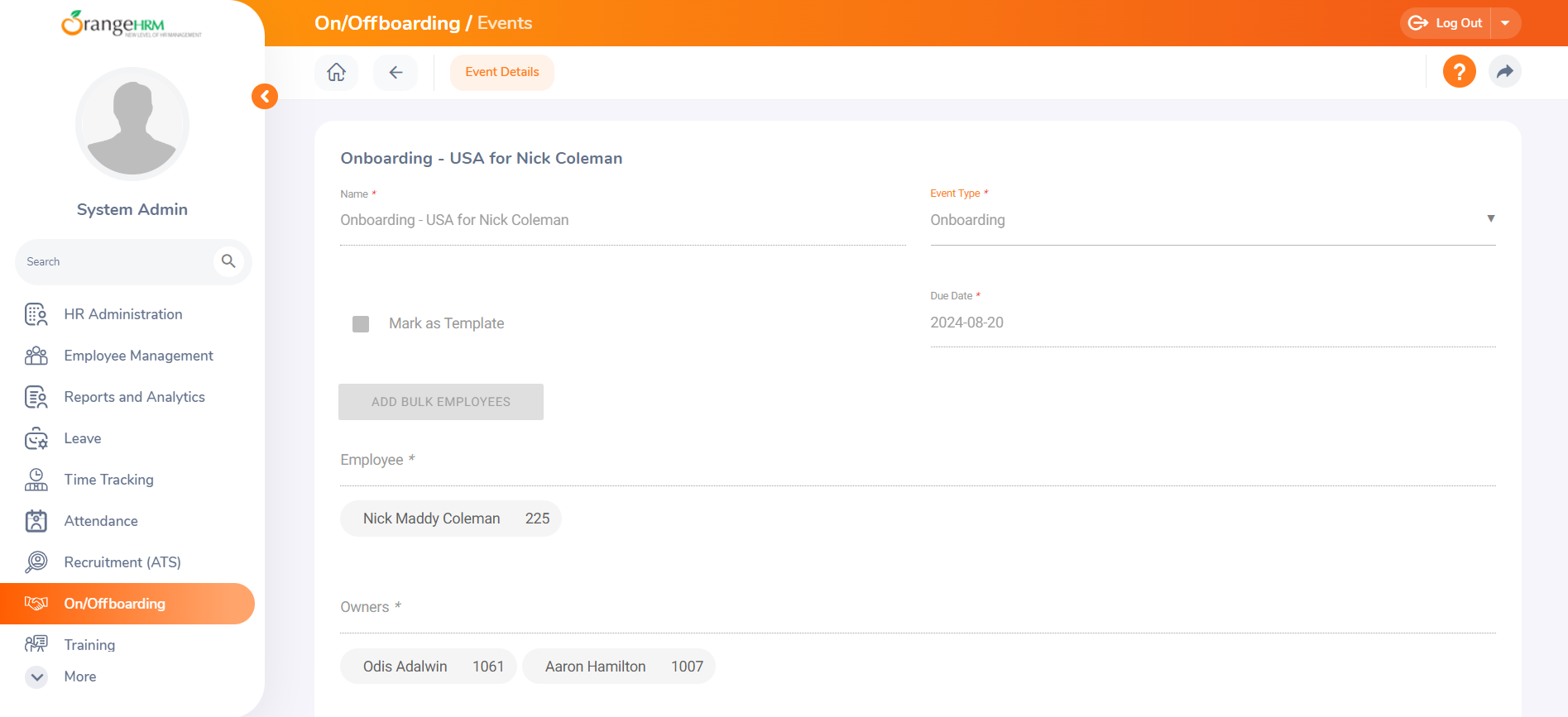Open the Event Type dropdown
The height and width of the screenshot is (717, 1568).
pyautogui.click(x=1212, y=220)
